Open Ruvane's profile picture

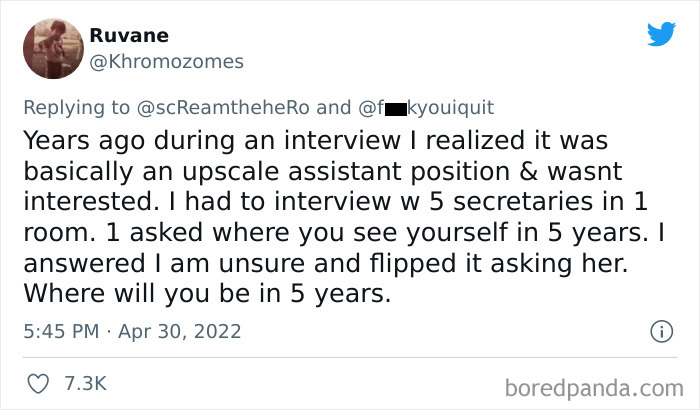click(x=50, y=48)
